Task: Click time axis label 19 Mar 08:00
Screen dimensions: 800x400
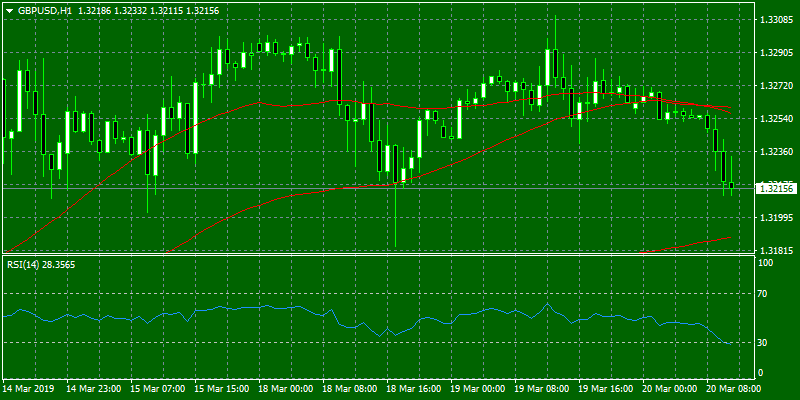Action: 542,388
